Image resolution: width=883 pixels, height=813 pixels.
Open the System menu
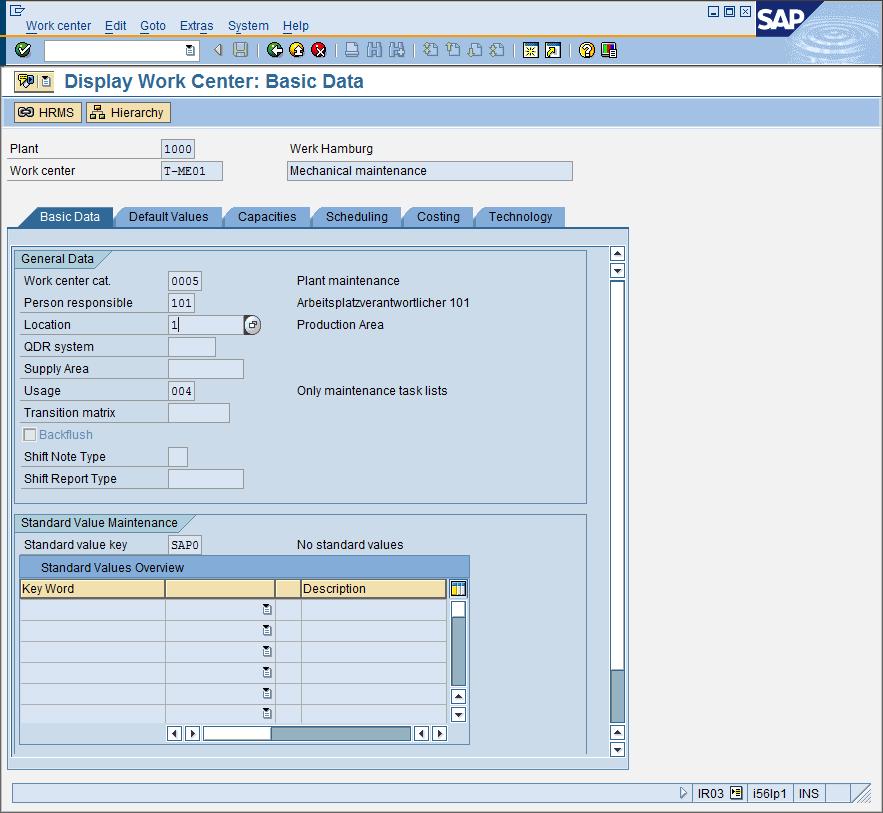[248, 26]
